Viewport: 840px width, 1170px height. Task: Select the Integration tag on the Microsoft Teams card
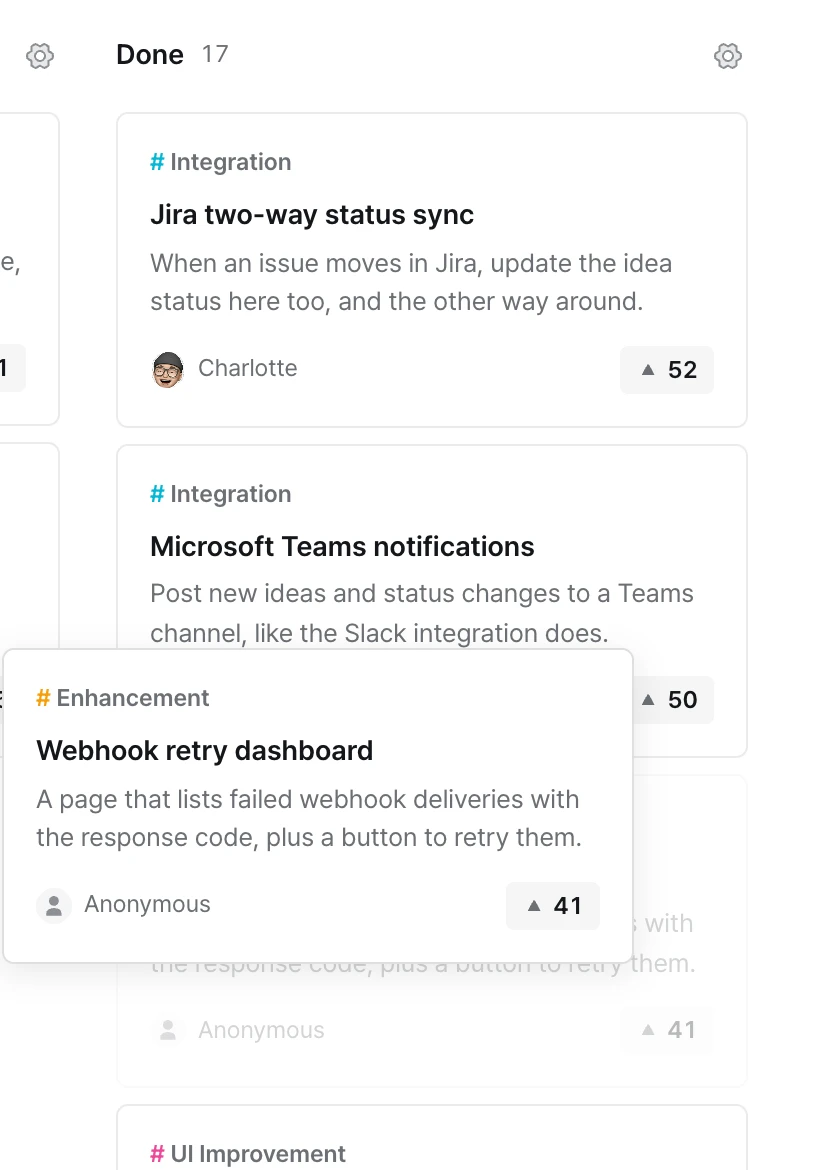(221, 494)
